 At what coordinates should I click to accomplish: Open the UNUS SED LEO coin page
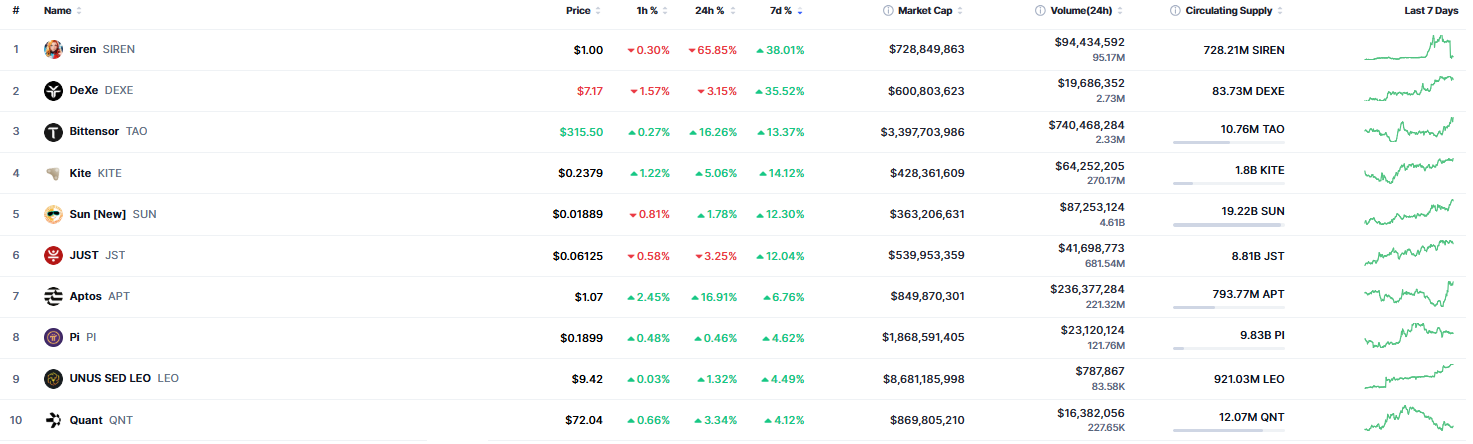[x=110, y=379]
